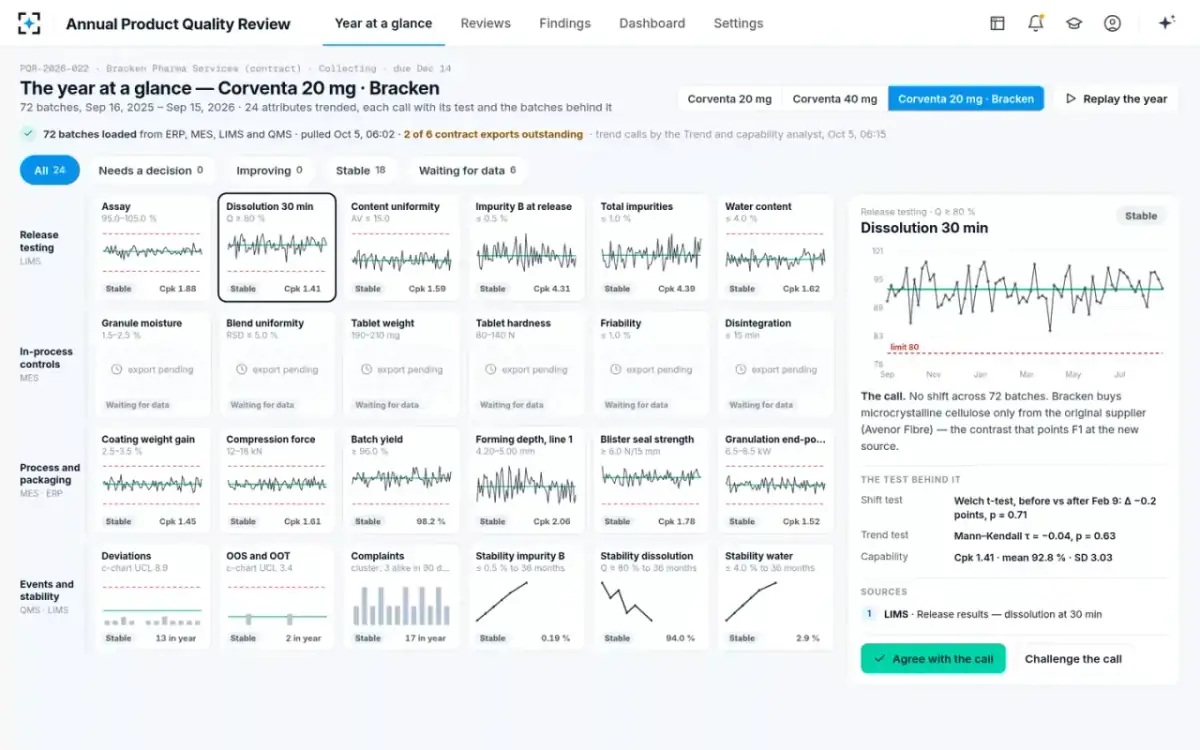Screen dimensions: 1200x750
Task: Open the Complaints card
Action: pyautogui.click(x=401, y=597)
